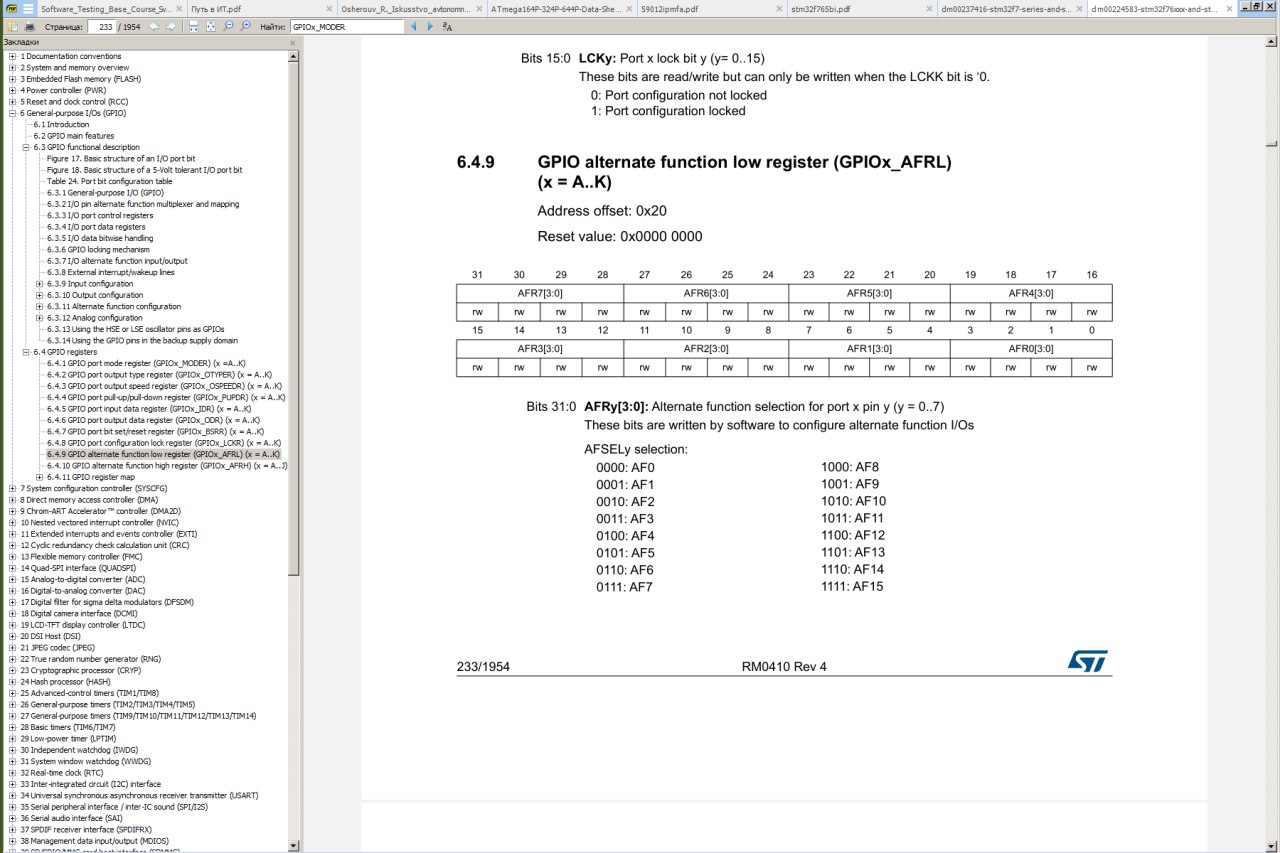Close the Закладки bookmarks panel
The height and width of the screenshot is (853, 1280).
292,43
